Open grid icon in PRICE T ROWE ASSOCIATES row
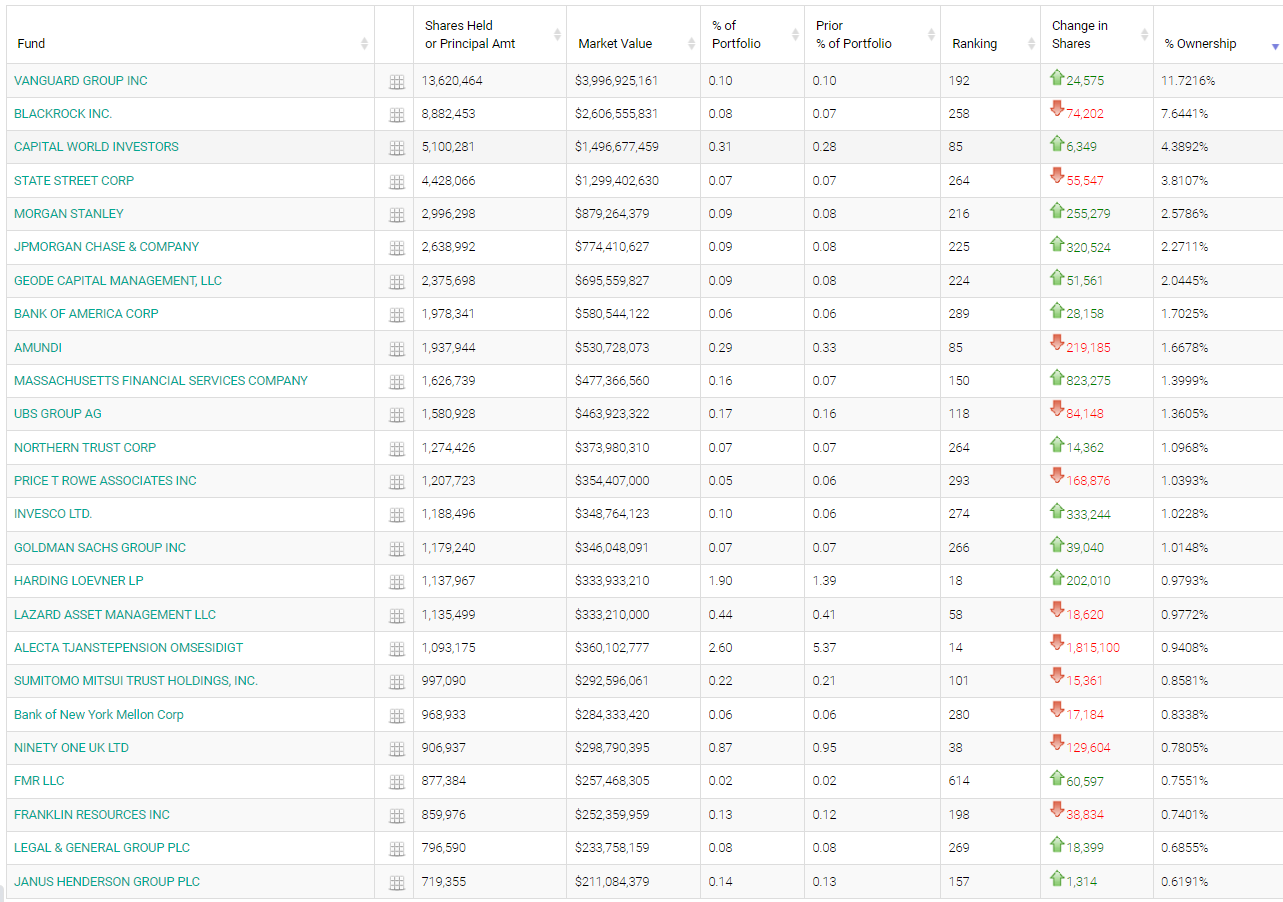This screenshot has height=902, width=1283. coord(396,482)
